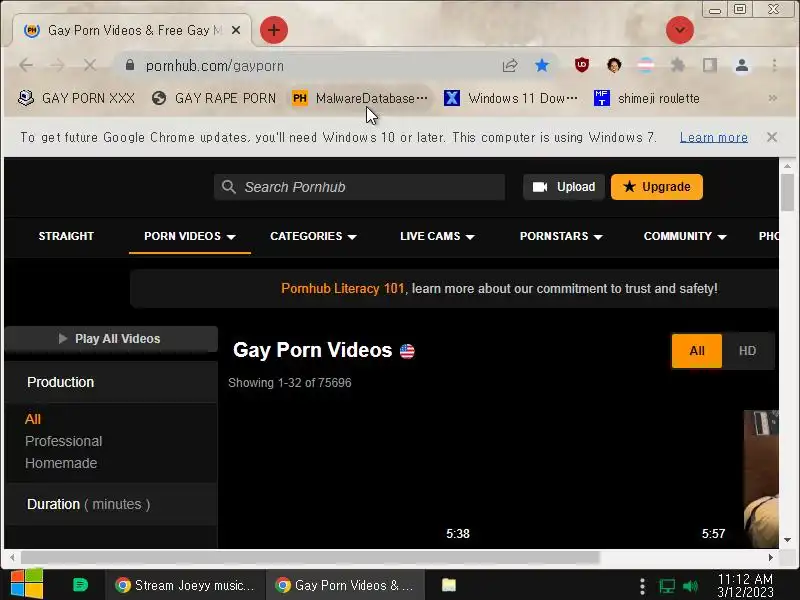Filter Production by Professional
Viewport: 800px width, 600px height.
pyautogui.click(x=64, y=441)
